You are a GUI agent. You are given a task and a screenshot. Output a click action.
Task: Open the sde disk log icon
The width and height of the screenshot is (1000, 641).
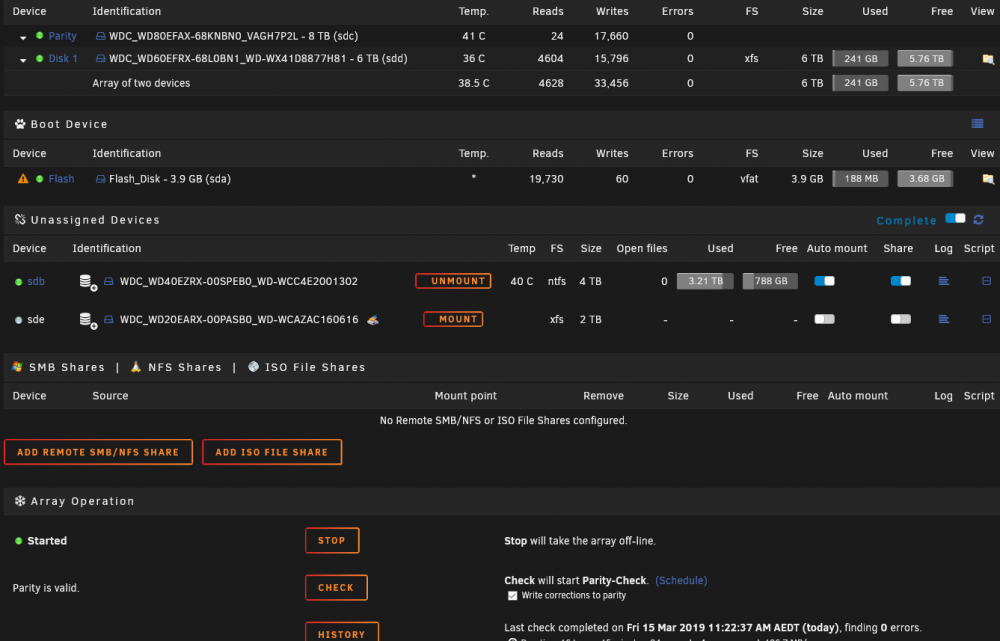point(943,320)
